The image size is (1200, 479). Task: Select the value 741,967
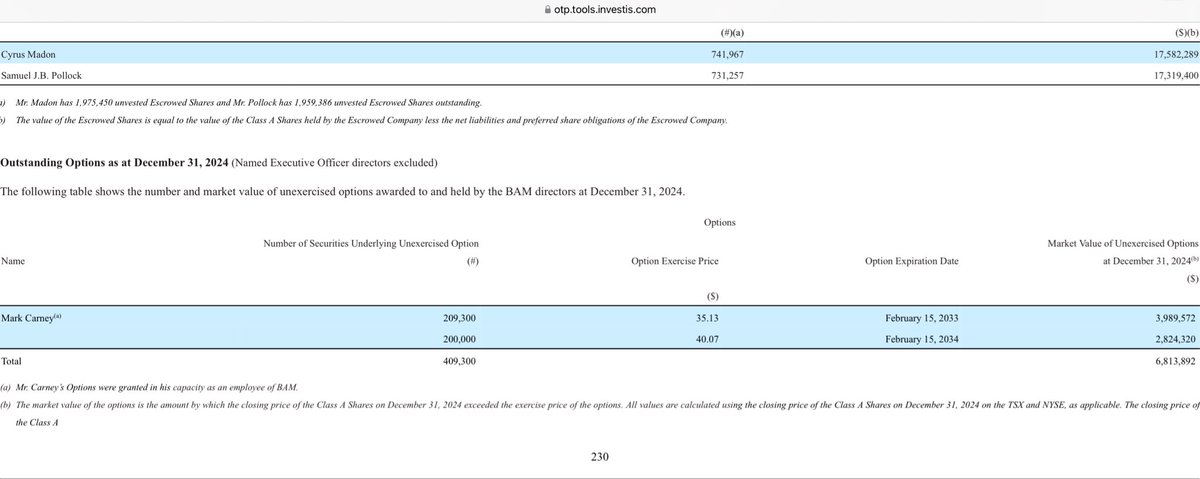(x=727, y=55)
